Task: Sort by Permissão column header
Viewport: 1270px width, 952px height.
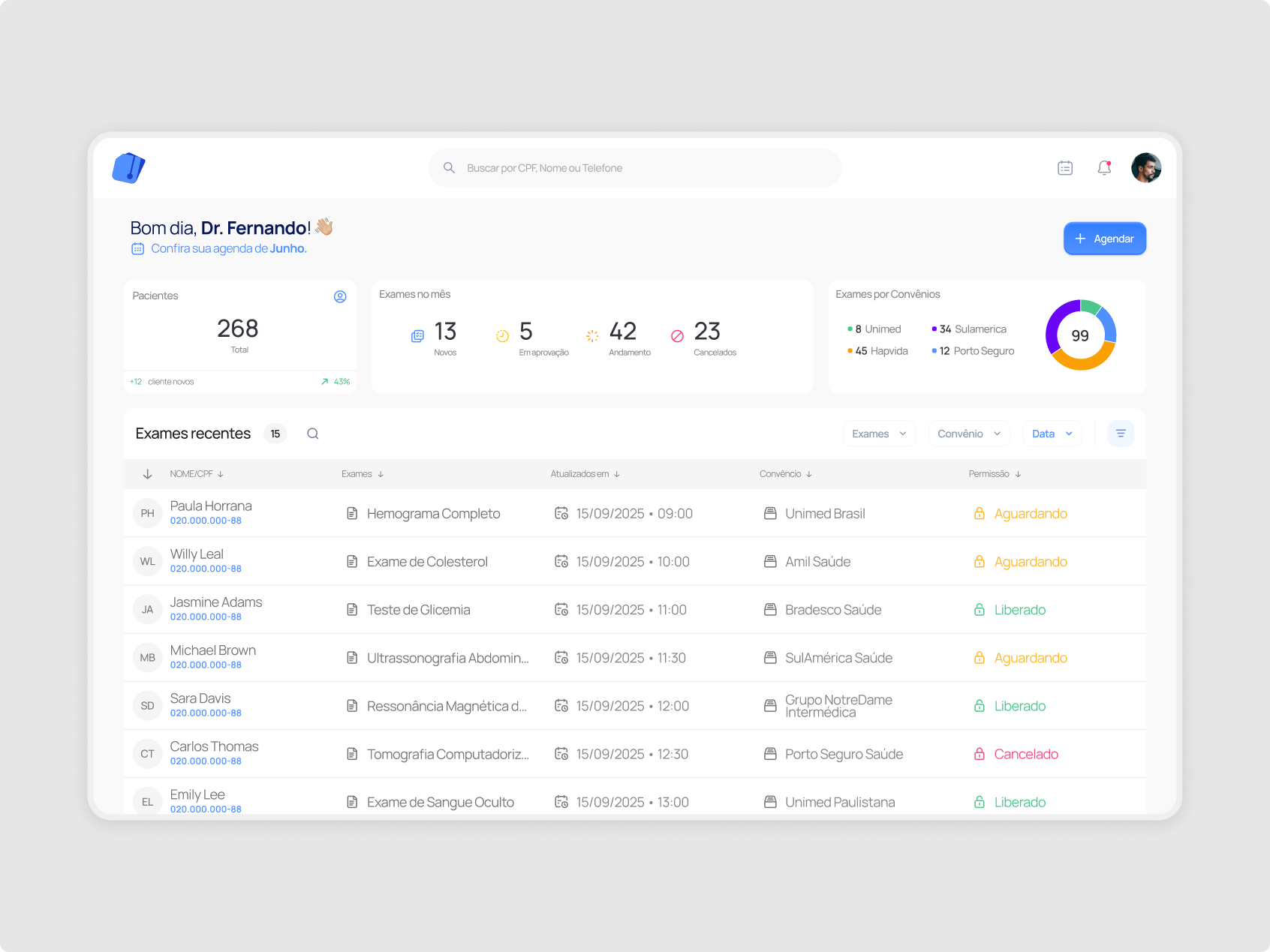Action: tap(995, 474)
